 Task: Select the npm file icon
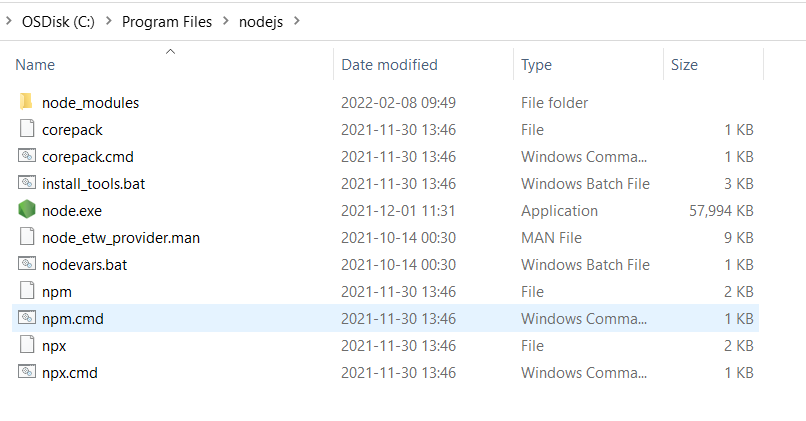coord(27,291)
